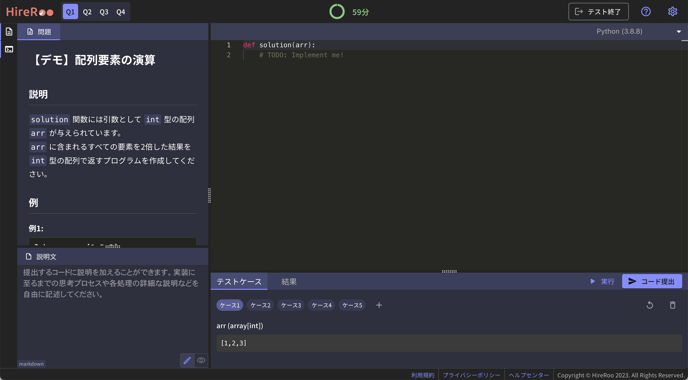Select the テストケース tab
The image size is (688, 380).
(239, 281)
